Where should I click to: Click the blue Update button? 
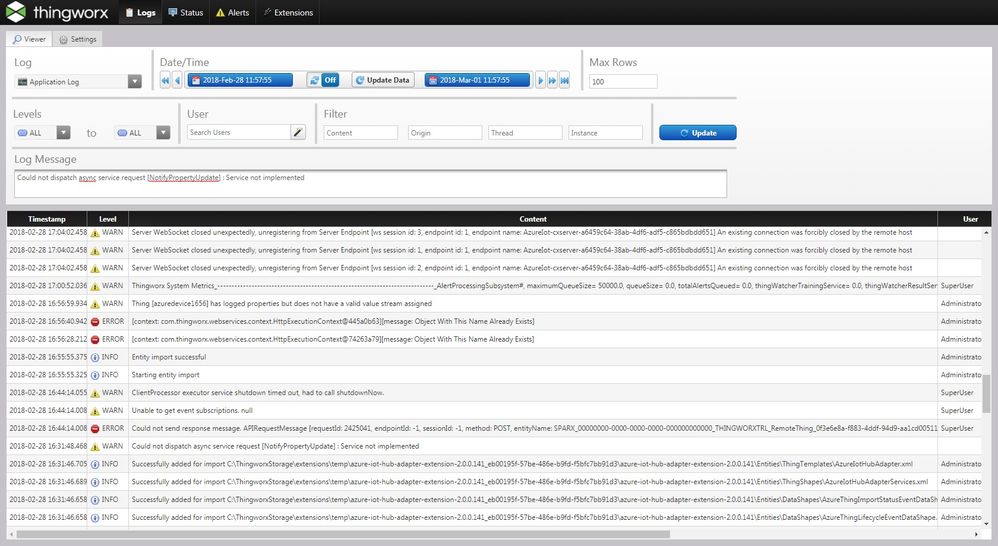(698, 132)
